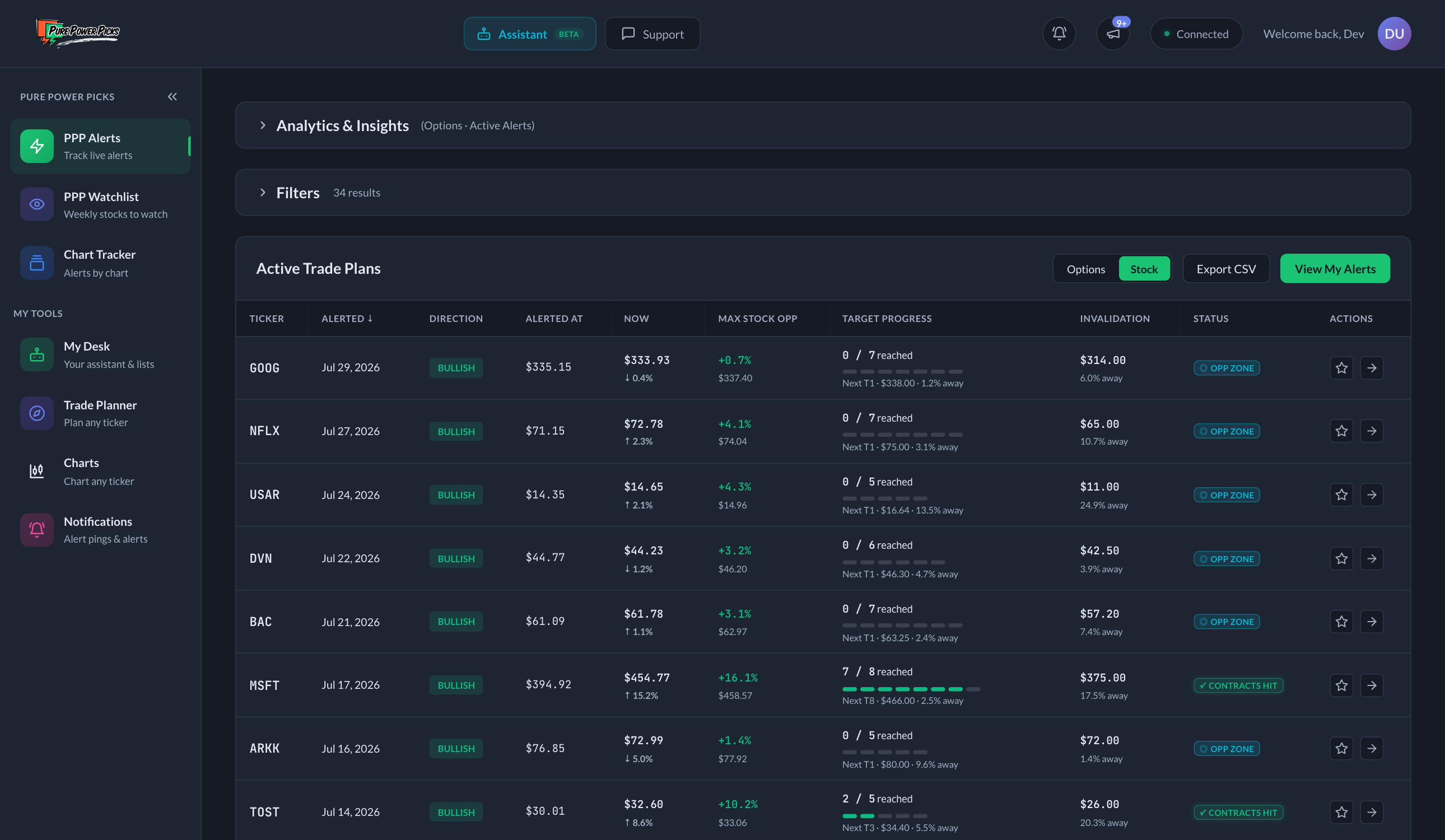The height and width of the screenshot is (840, 1445).
Task: Click the Max Stock Opp column header
Action: click(x=757, y=318)
